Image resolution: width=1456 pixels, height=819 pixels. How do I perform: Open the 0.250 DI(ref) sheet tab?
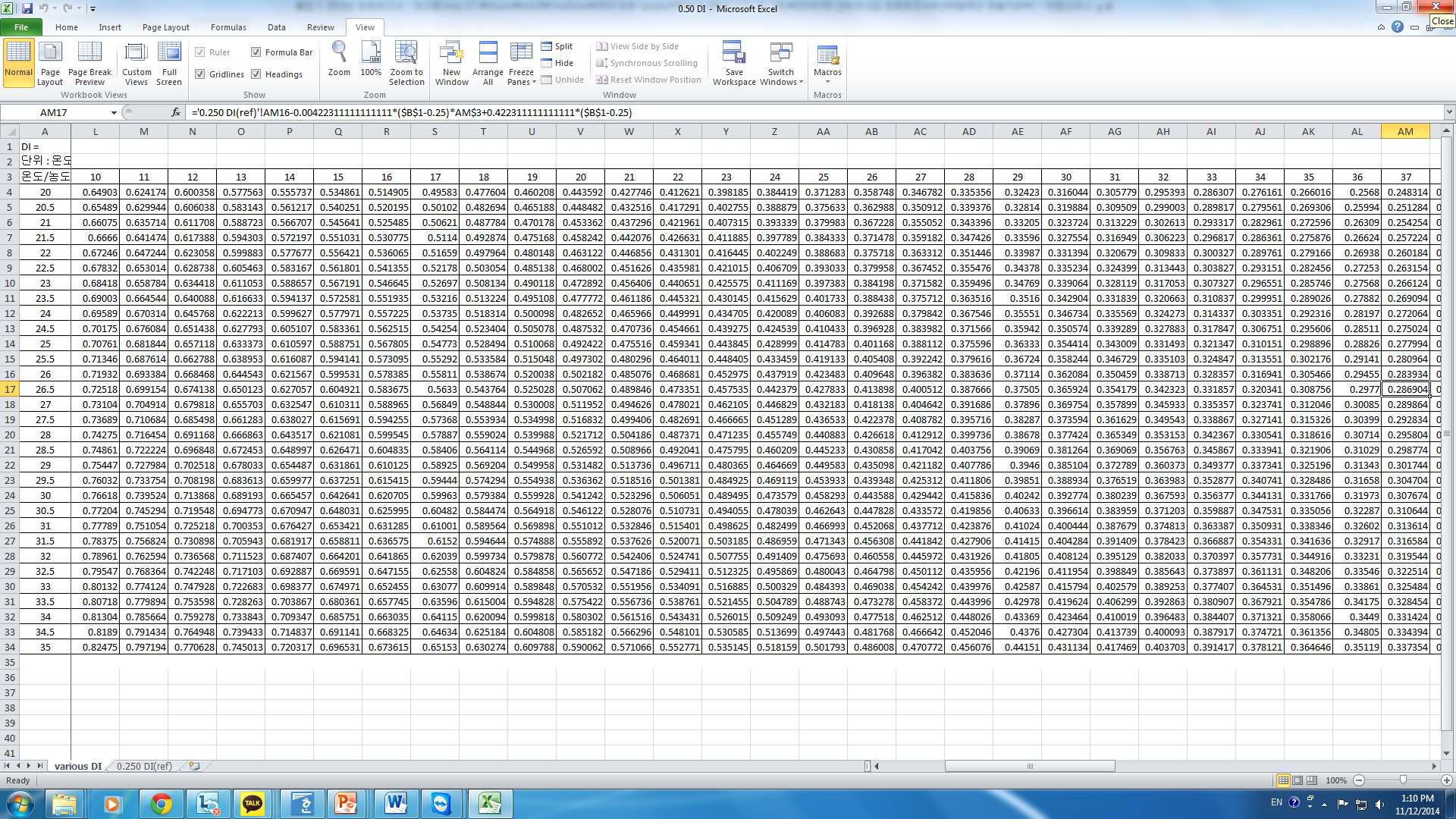coord(144,767)
